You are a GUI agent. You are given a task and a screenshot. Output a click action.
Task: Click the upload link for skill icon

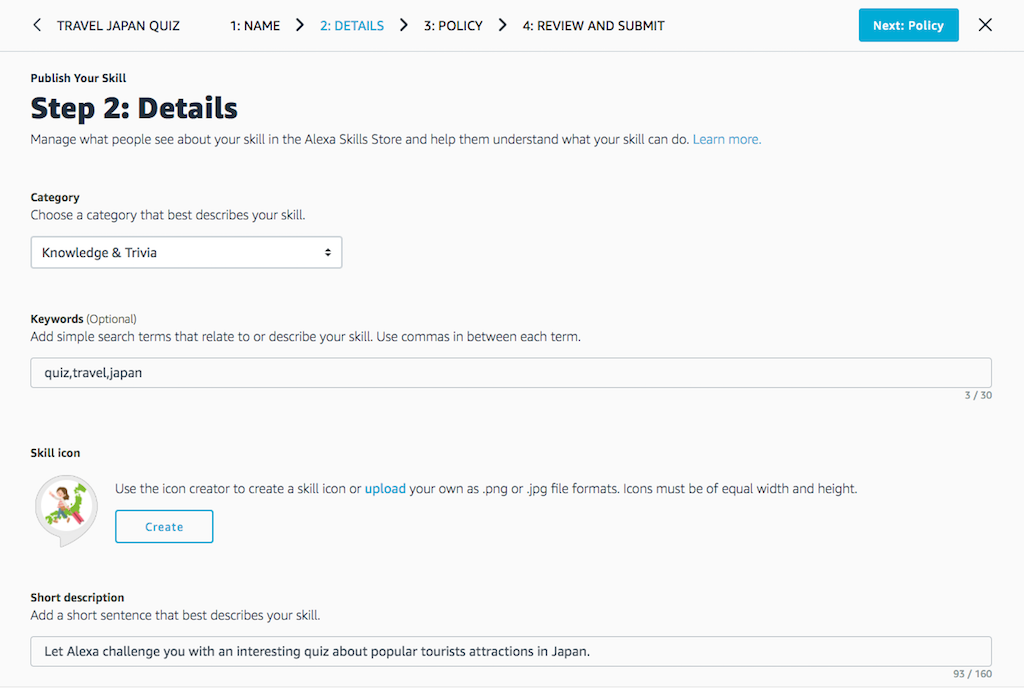point(385,488)
